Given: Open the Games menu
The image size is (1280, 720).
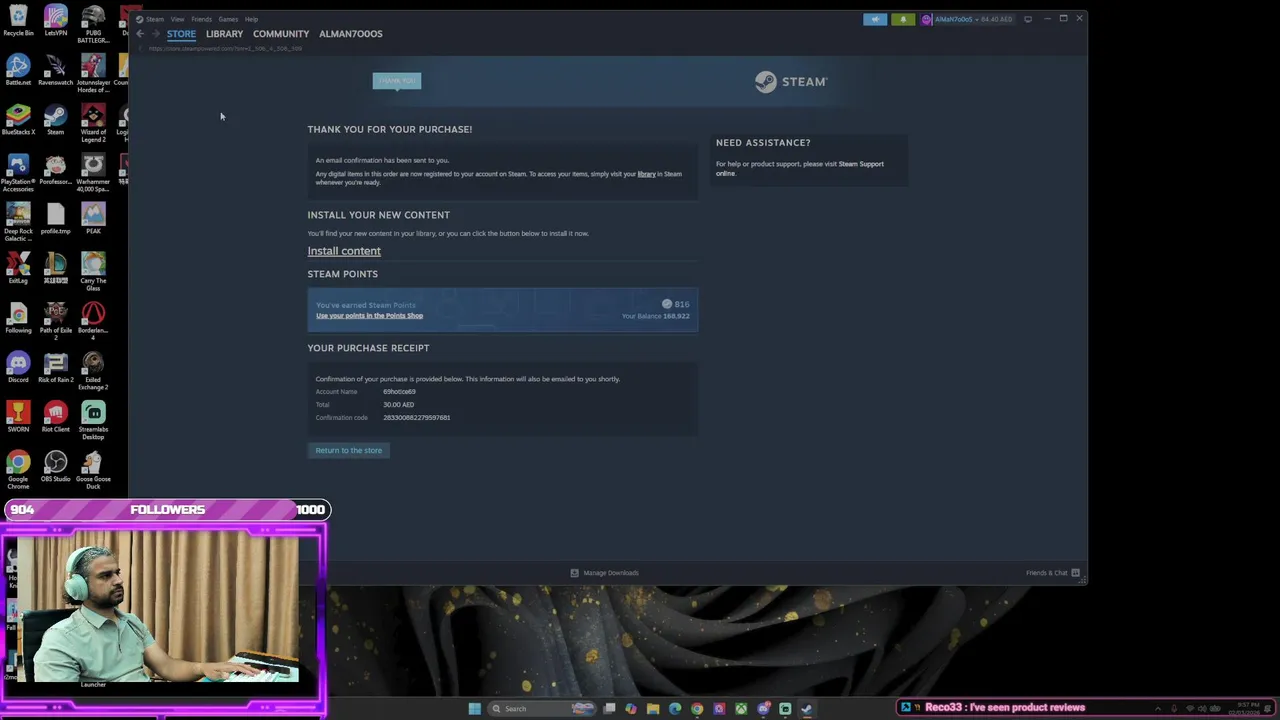Looking at the screenshot, I should 228,19.
